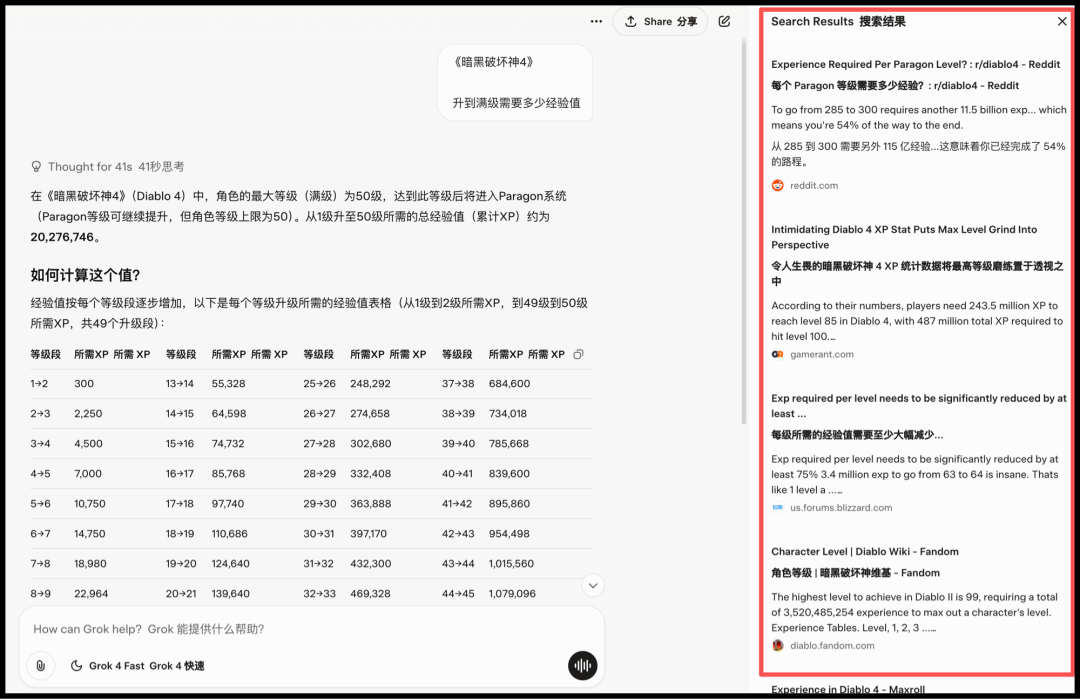1080x699 pixels.
Task: Click the moon icon beside Grok 4 Fast
Action: 76,666
